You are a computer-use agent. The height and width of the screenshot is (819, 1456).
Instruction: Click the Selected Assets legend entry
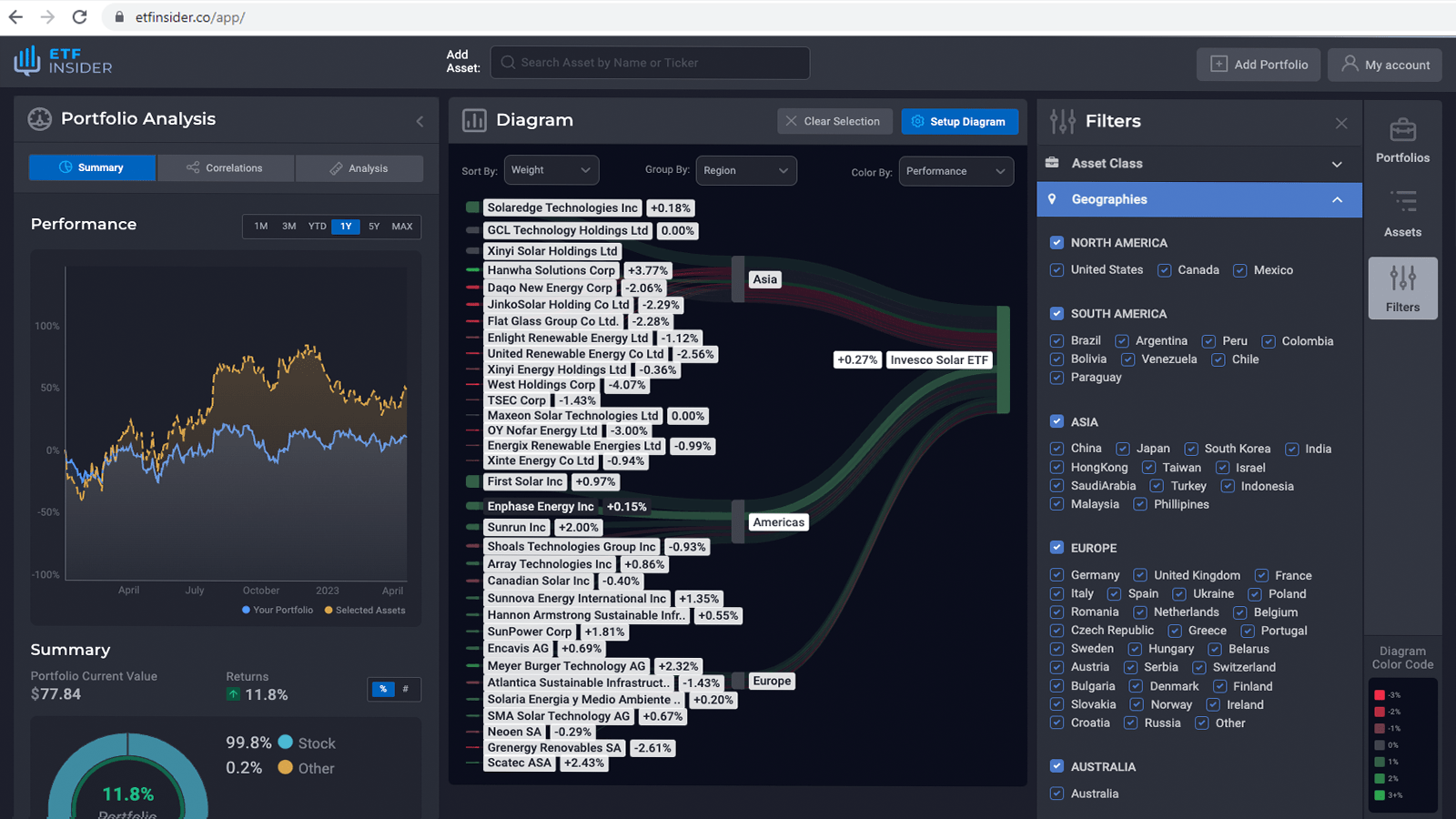tap(365, 611)
